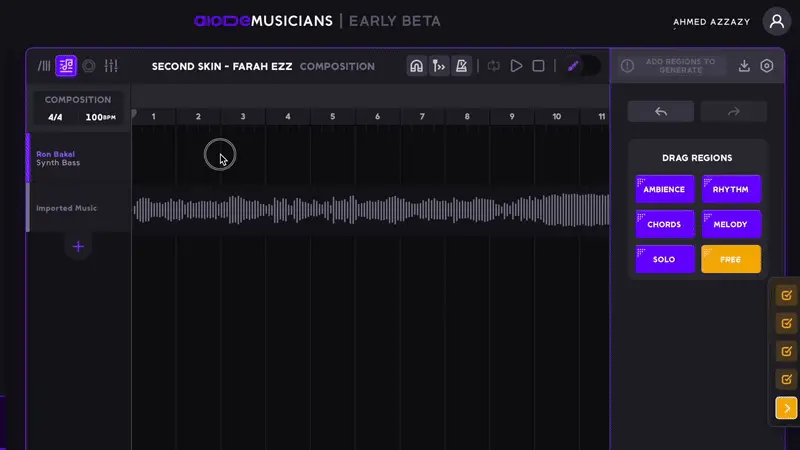Click the metronome icon

462,66
